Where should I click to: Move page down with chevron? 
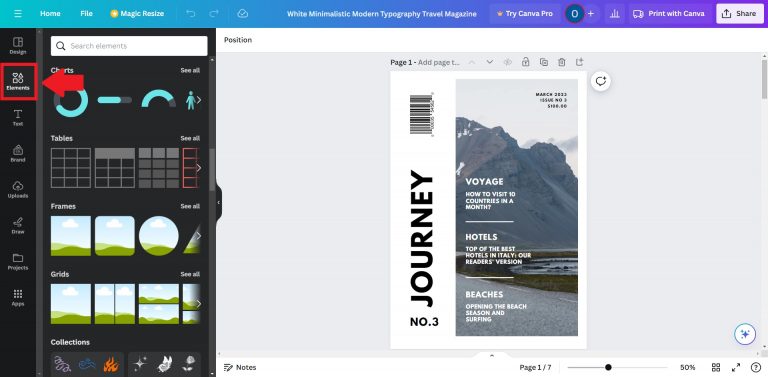pos(489,62)
